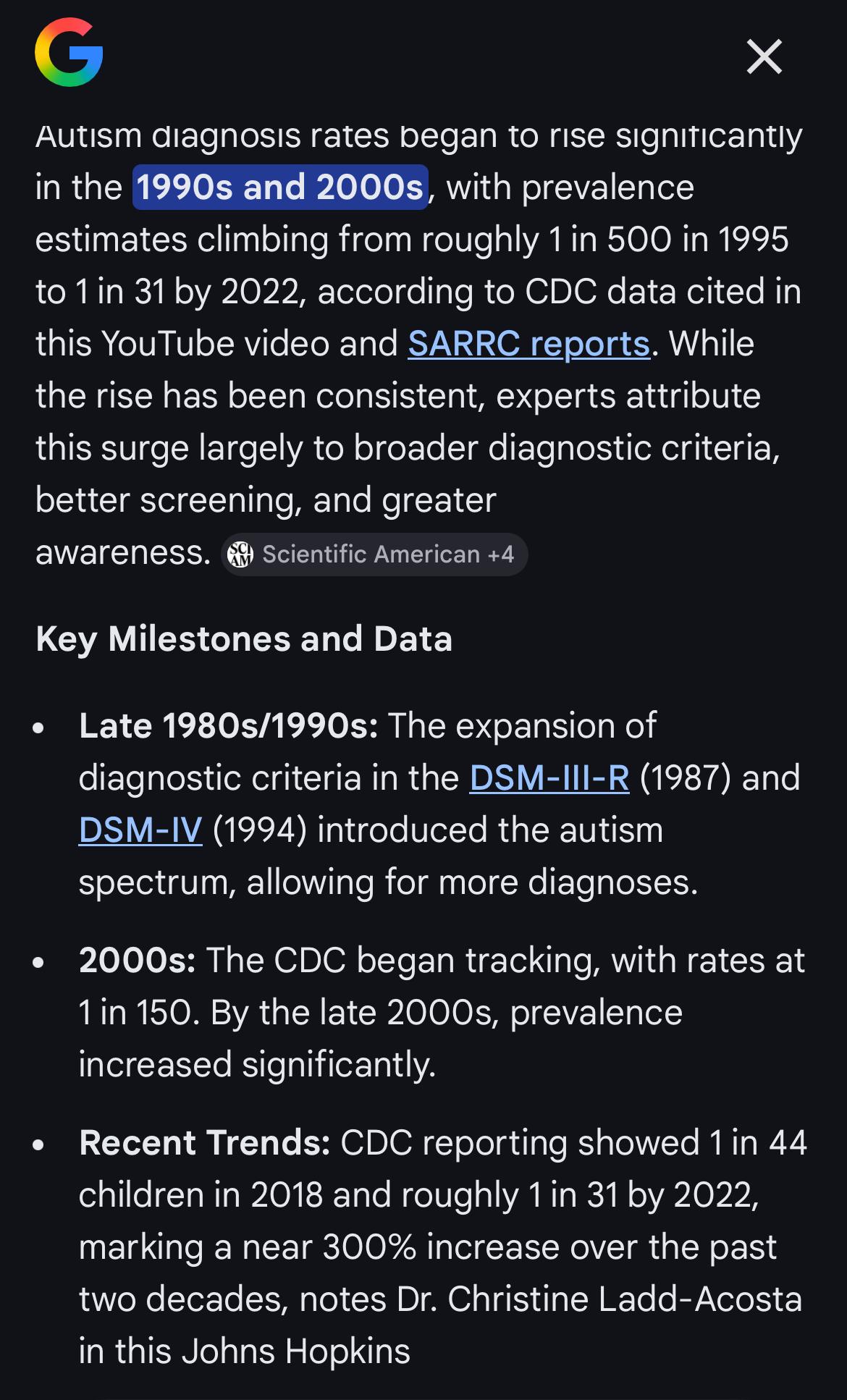Open the DSM-III-R link
847x1400 pixels.
click(549, 778)
